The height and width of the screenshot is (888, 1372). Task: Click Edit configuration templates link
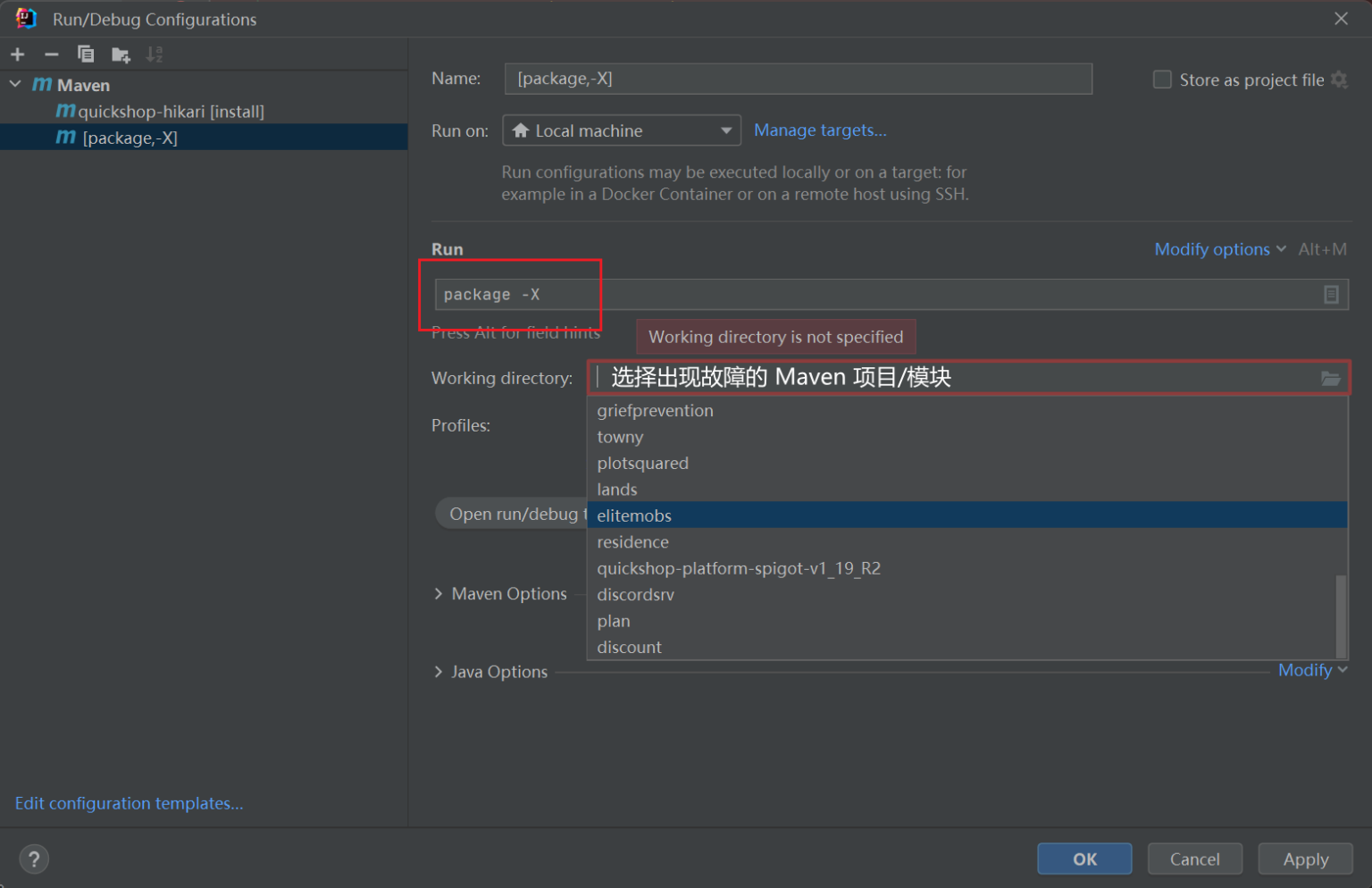click(x=129, y=803)
